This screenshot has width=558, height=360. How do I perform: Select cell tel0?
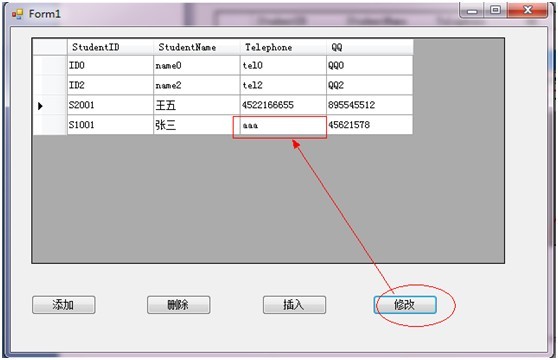283,65
